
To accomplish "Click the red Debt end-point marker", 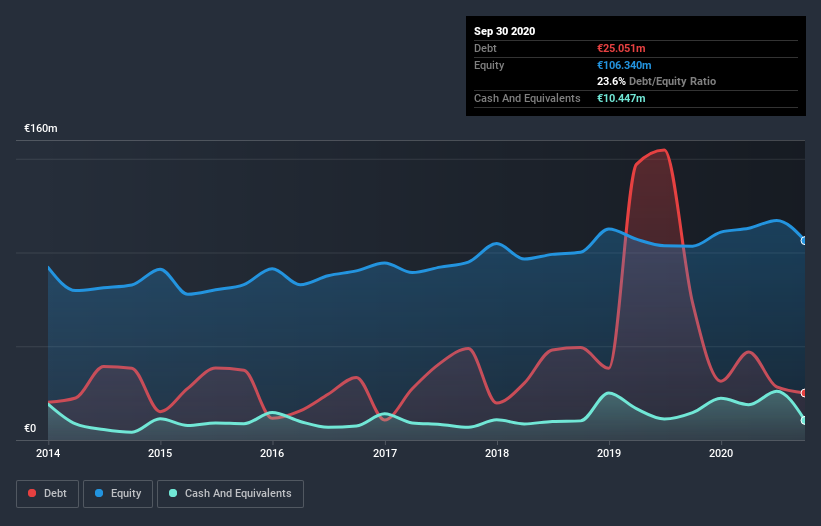I will click(x=804, y=393).
